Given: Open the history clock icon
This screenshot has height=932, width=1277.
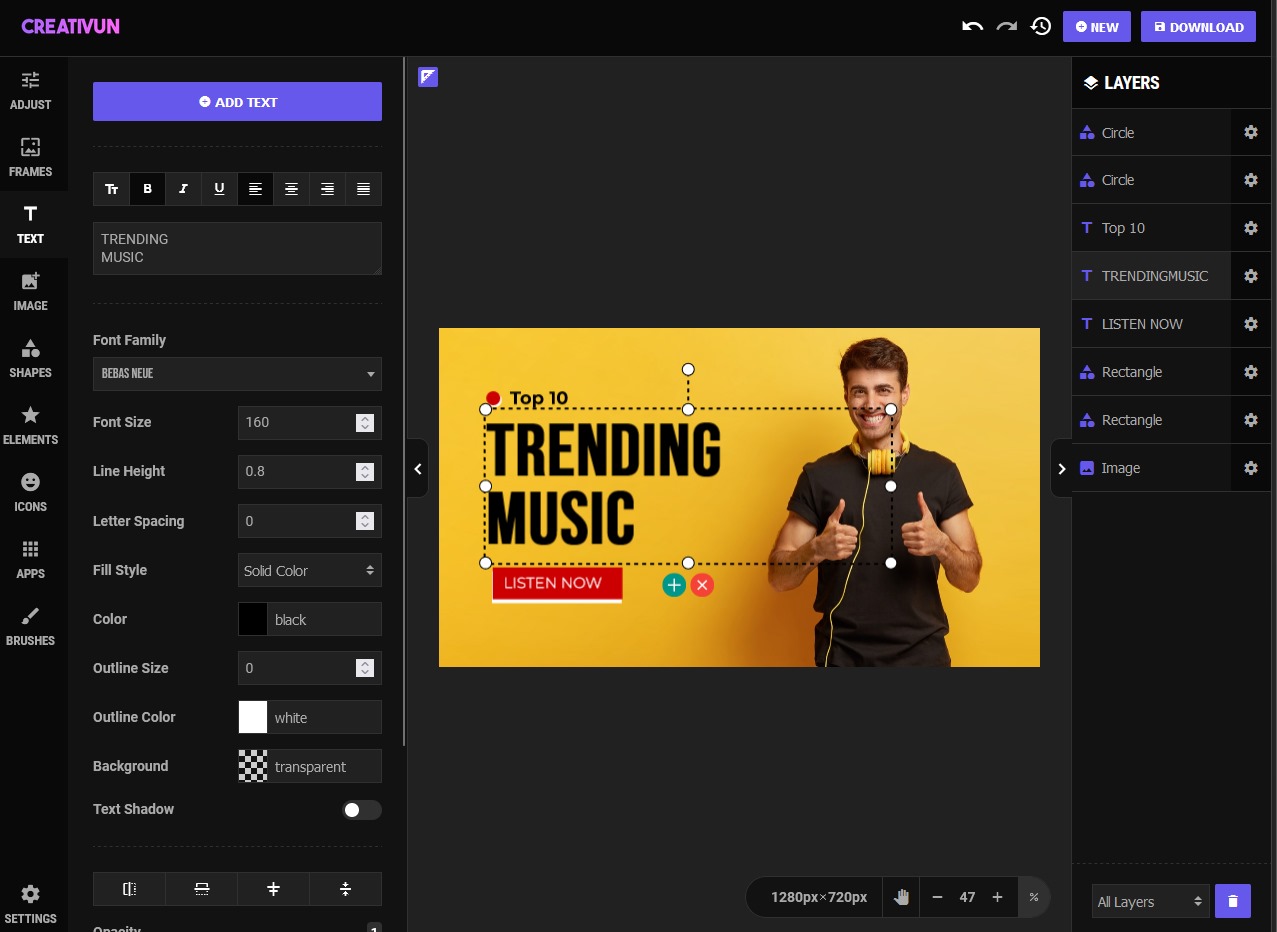Looking at the screenshot, I should point(1041,27).
